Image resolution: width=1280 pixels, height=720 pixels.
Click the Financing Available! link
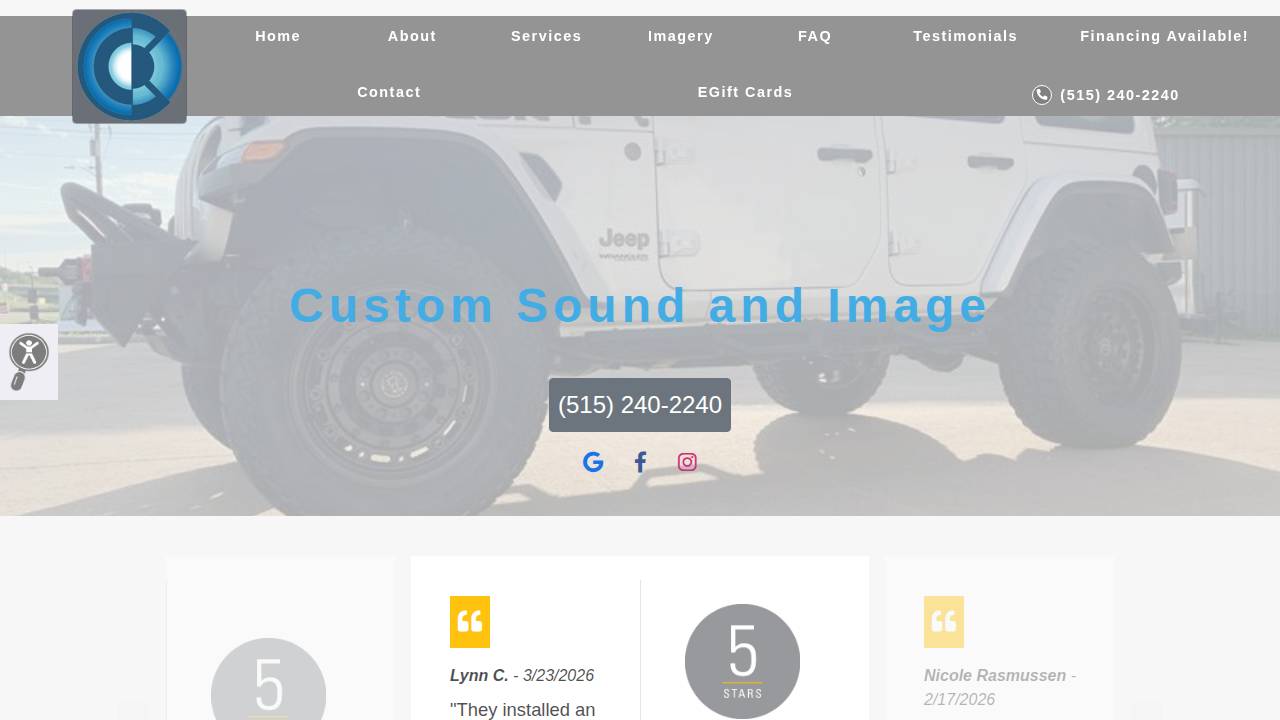pos(1164,36)
